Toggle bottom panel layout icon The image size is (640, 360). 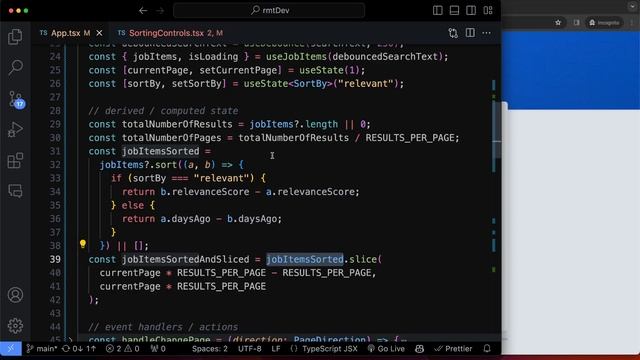click(454, 11)
